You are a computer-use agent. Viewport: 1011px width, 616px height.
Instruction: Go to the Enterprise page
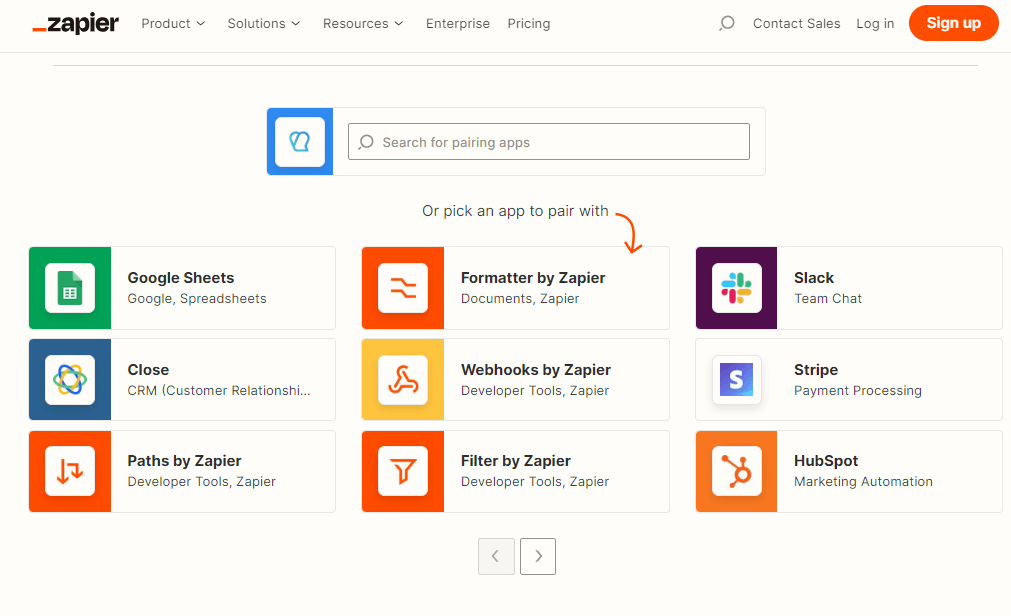pyautogui.click(x=458, y=23)
